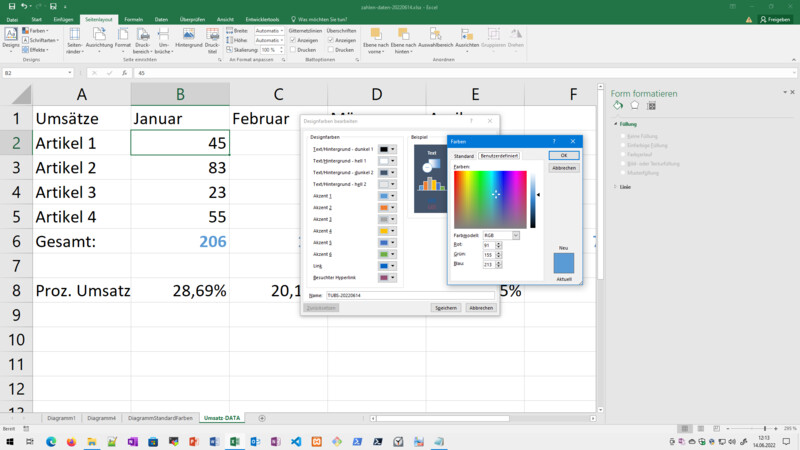Open Seitenränder page margins options
The image size is (800, 450).
74,41
